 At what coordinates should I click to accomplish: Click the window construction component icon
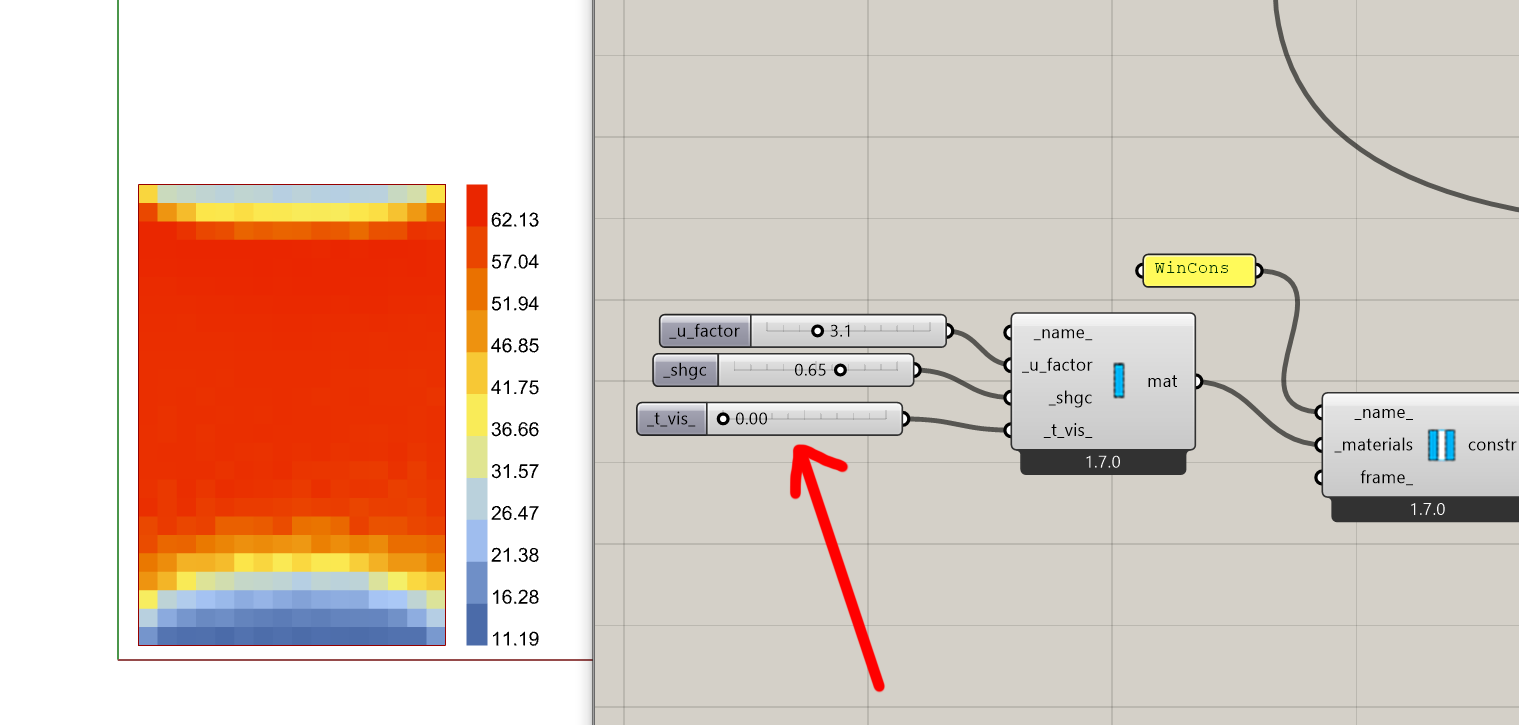(x=1441, y=445)
